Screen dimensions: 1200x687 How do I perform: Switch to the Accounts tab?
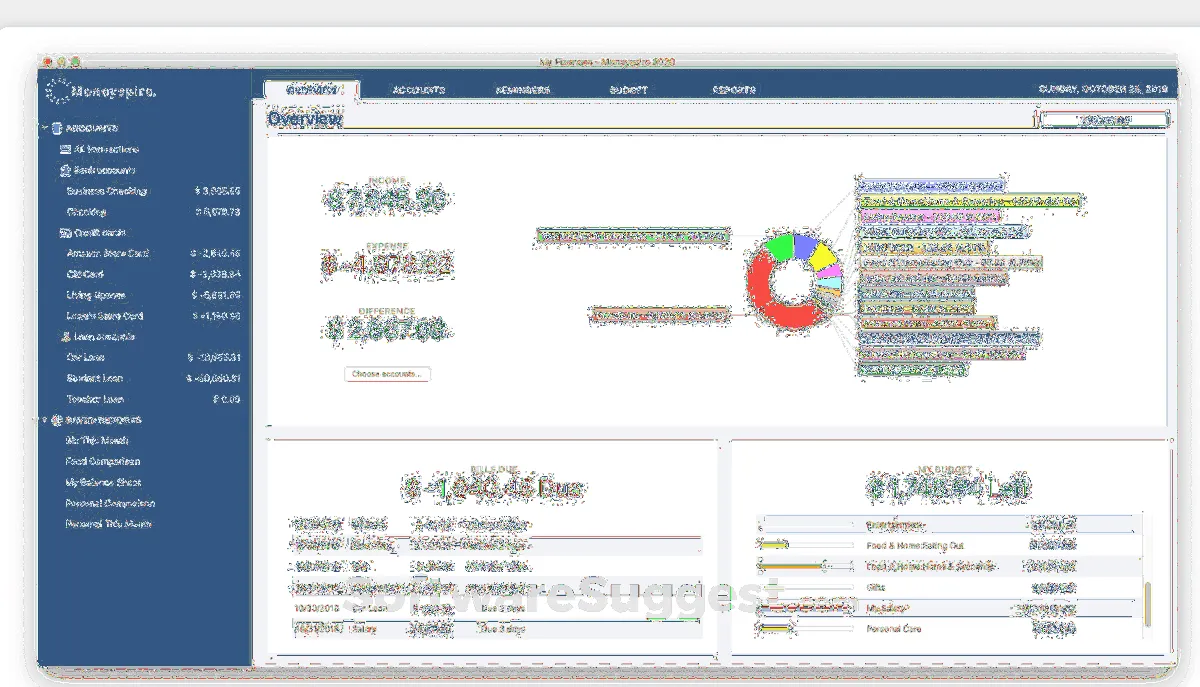419,89
